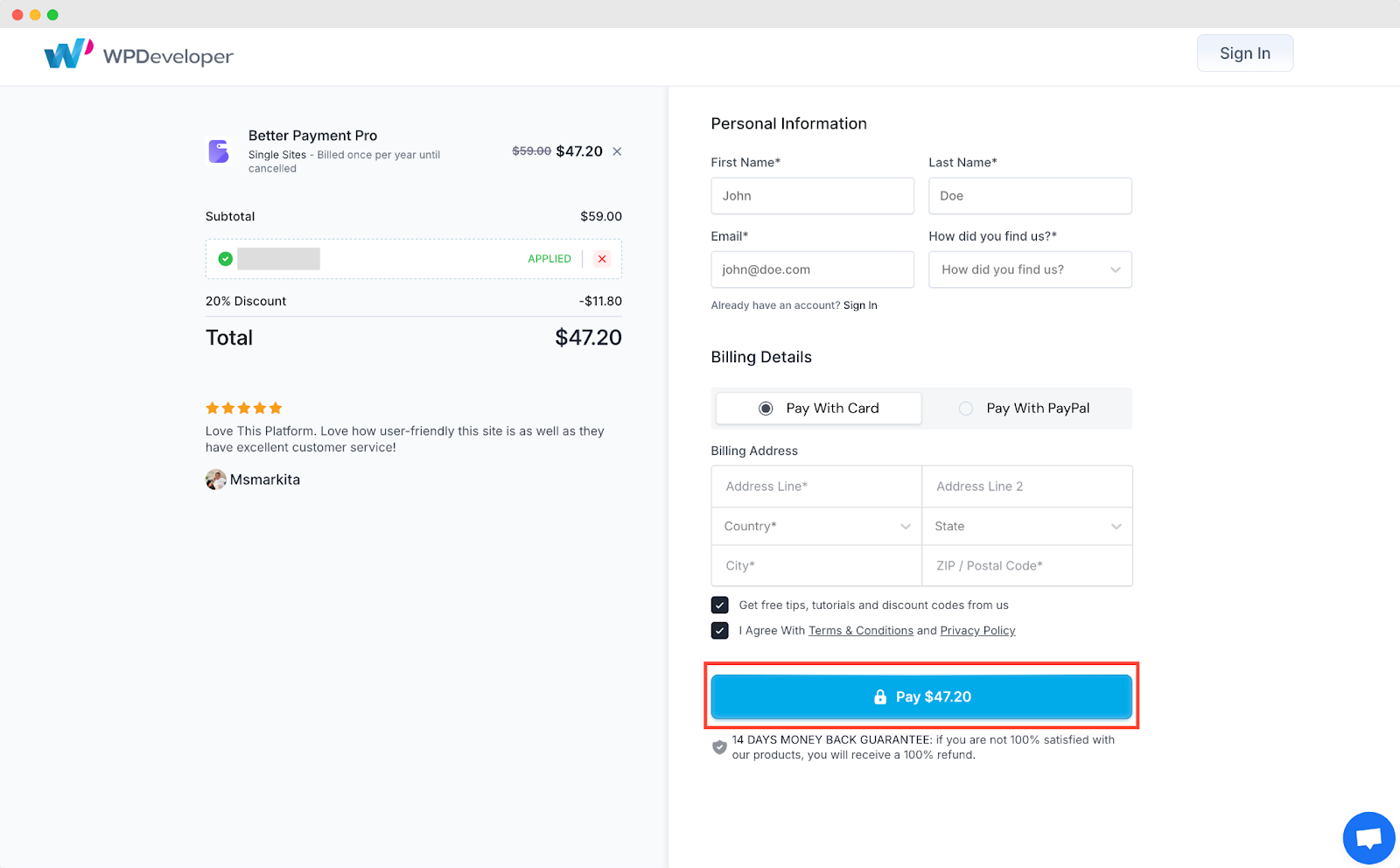
Task: Toggle the Terms agreement checkbox
Action: tap(720, 631)
